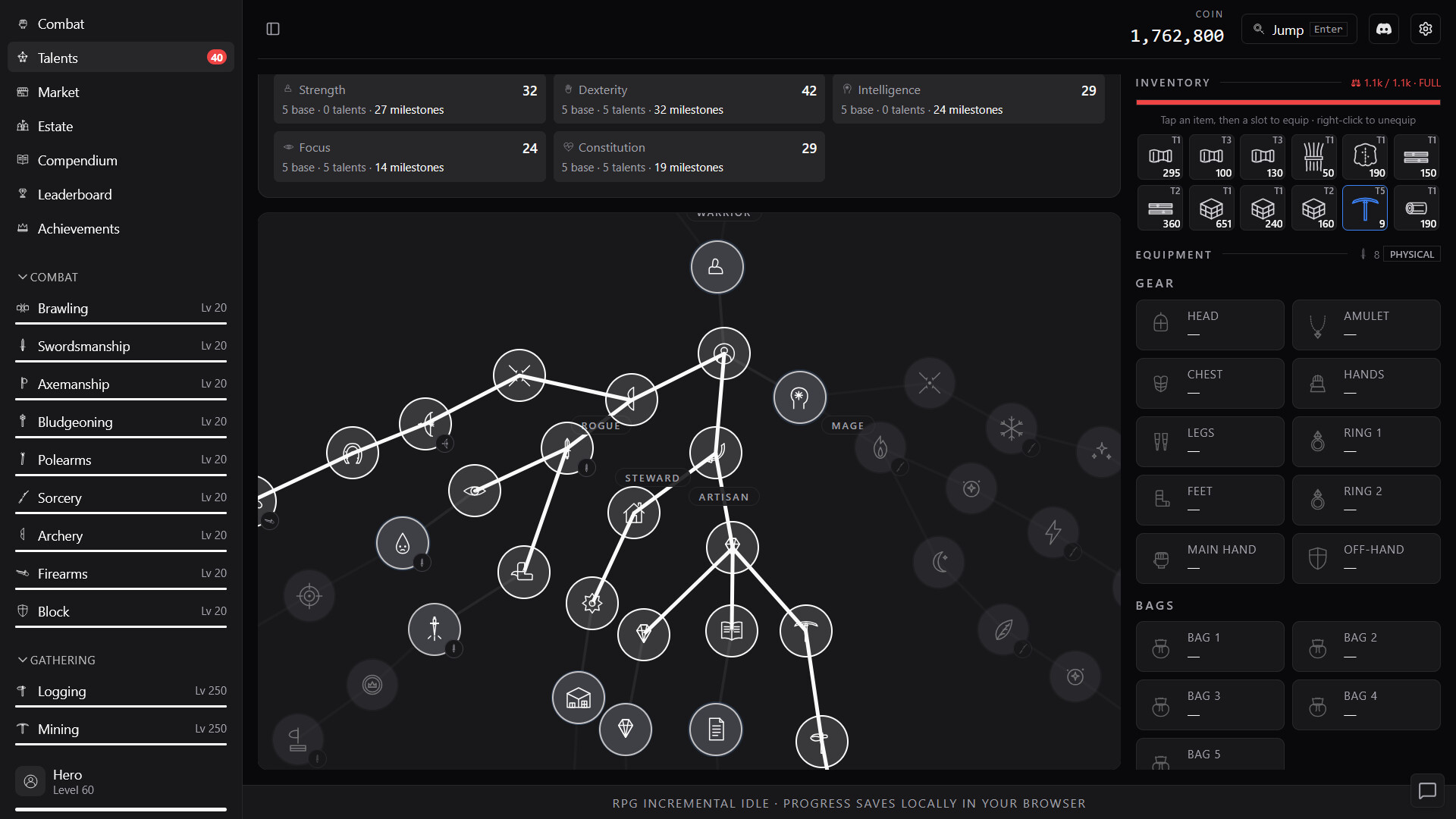Select the crosshair target talent node
This screenshot has height=819, width=1456.
tap(309, 596)
